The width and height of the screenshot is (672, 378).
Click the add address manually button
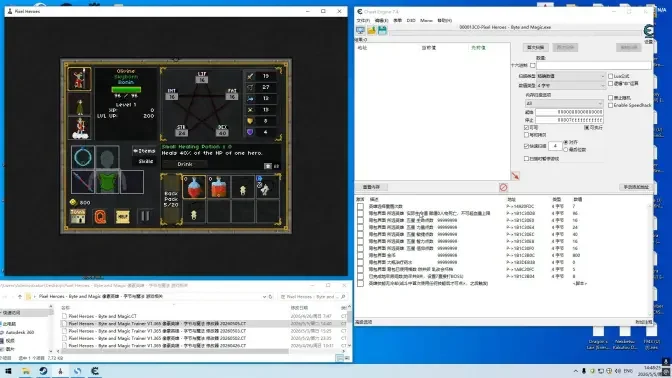click(636, 187)
